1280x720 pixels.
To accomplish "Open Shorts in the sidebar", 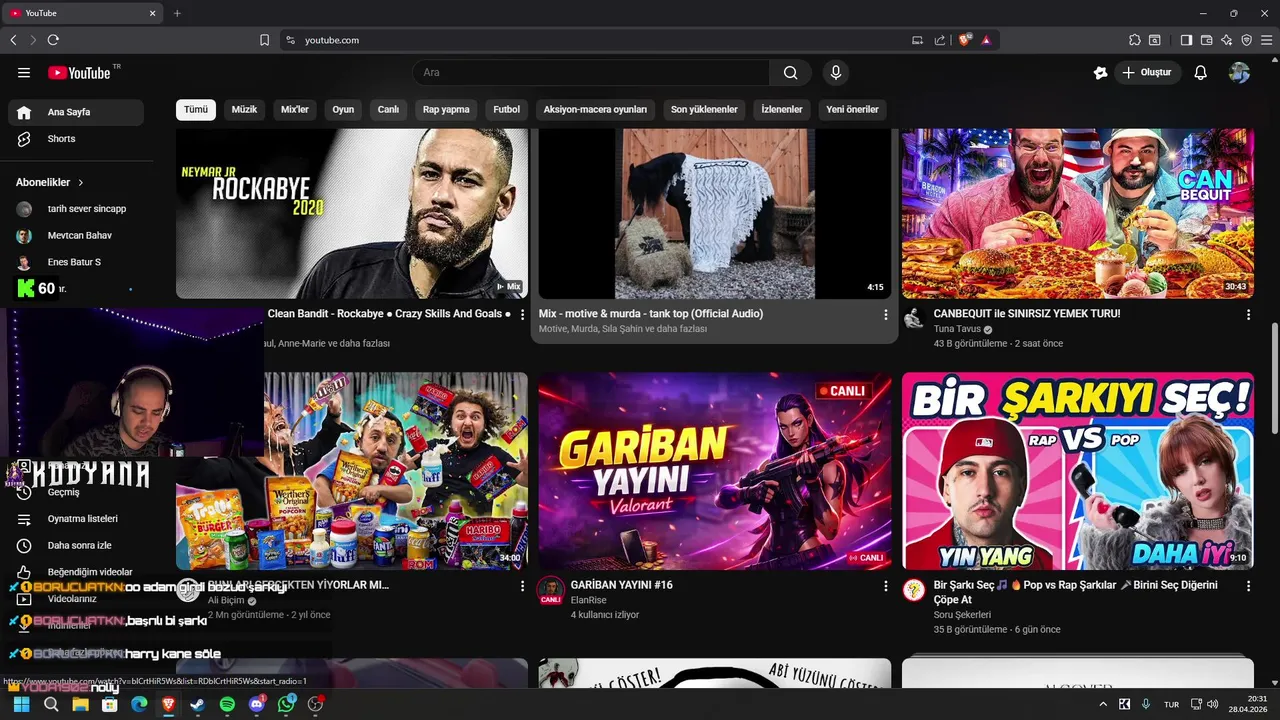I will 76,139.
